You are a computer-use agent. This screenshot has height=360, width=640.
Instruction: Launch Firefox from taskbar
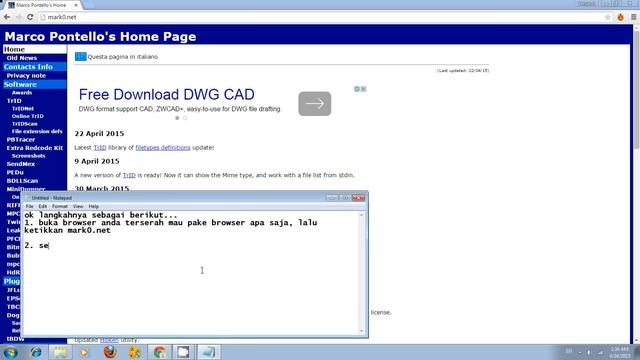click(110, 352)
